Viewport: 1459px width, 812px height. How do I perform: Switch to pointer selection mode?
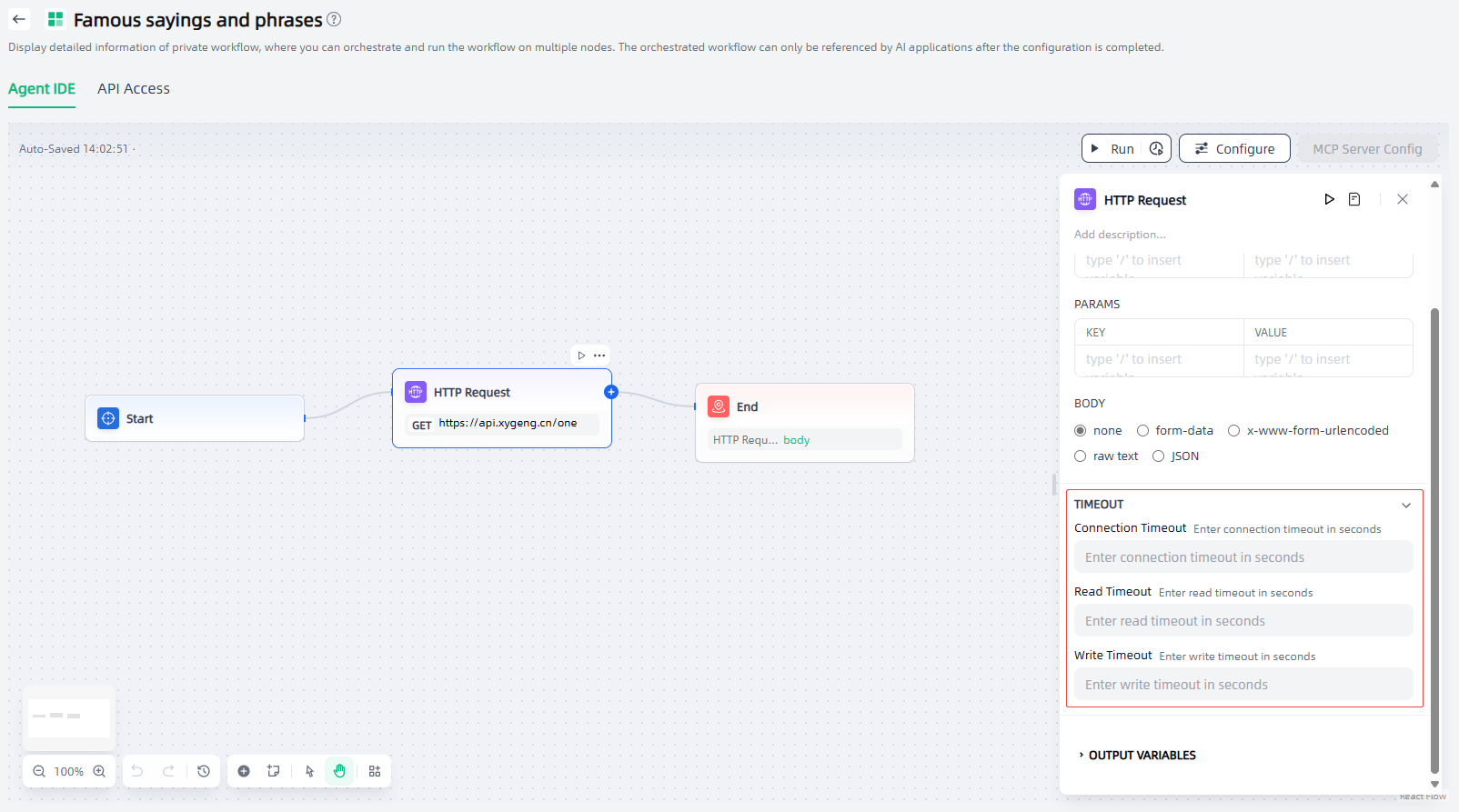coord(309,771)
